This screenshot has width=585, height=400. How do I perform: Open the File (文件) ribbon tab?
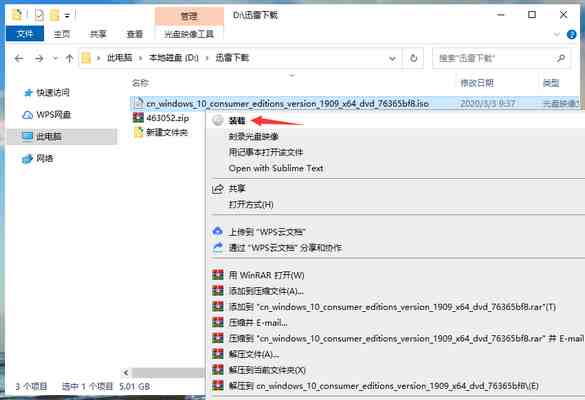[x=25, y=34]
